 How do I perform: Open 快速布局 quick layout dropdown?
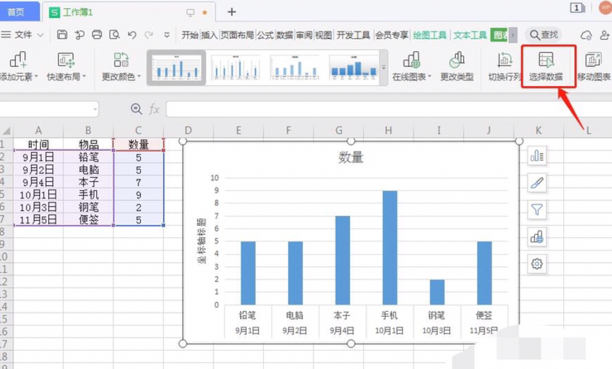point(66,66)
